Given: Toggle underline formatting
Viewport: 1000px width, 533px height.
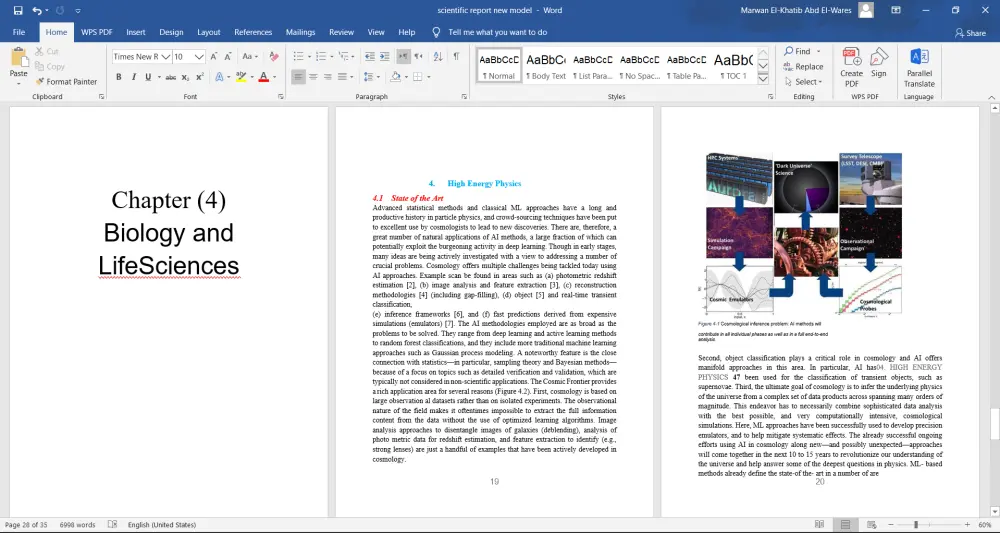Looking at the screenshot, I should pos(148,77).
